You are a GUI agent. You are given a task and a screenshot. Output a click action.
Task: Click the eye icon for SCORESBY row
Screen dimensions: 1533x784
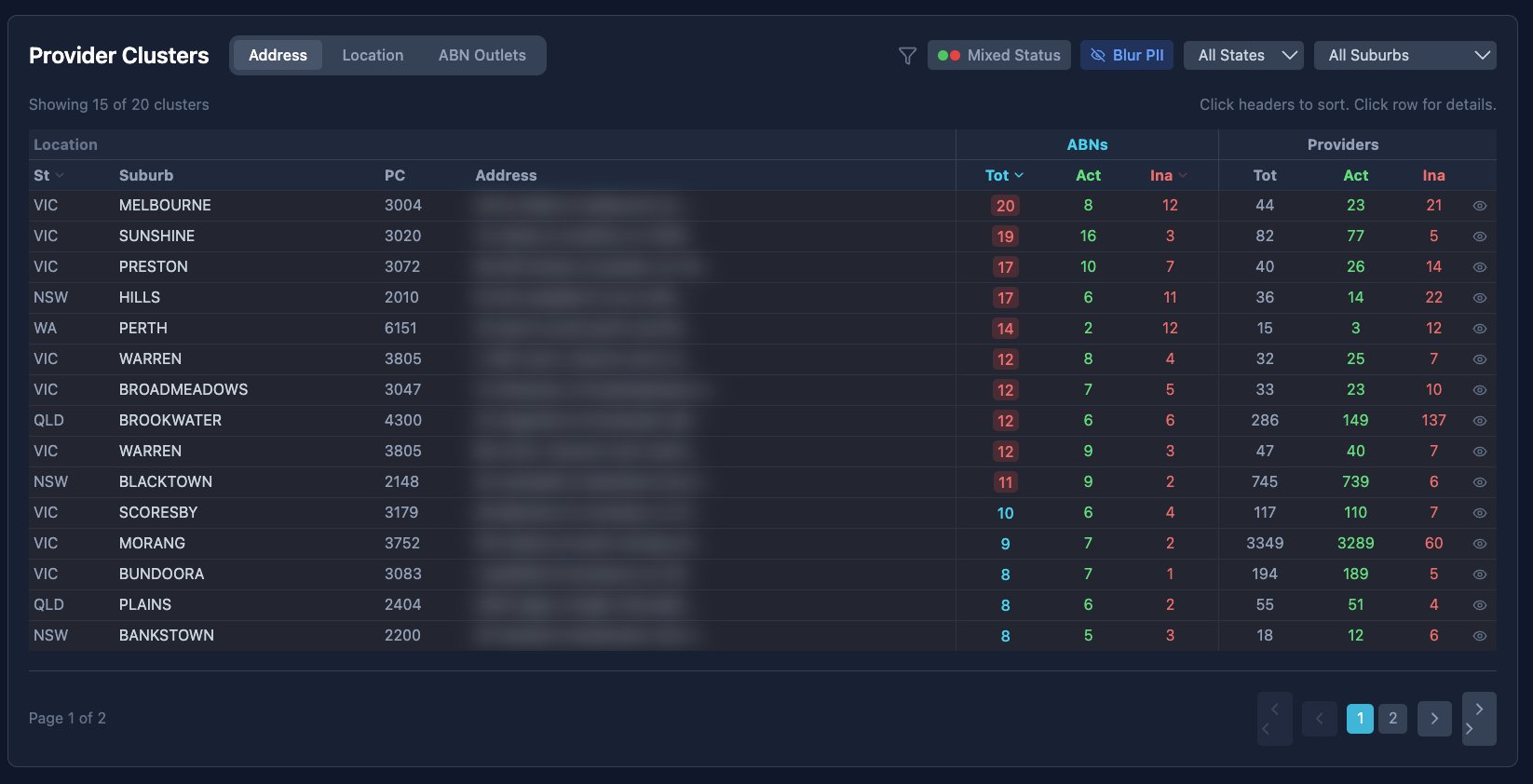1480,513
